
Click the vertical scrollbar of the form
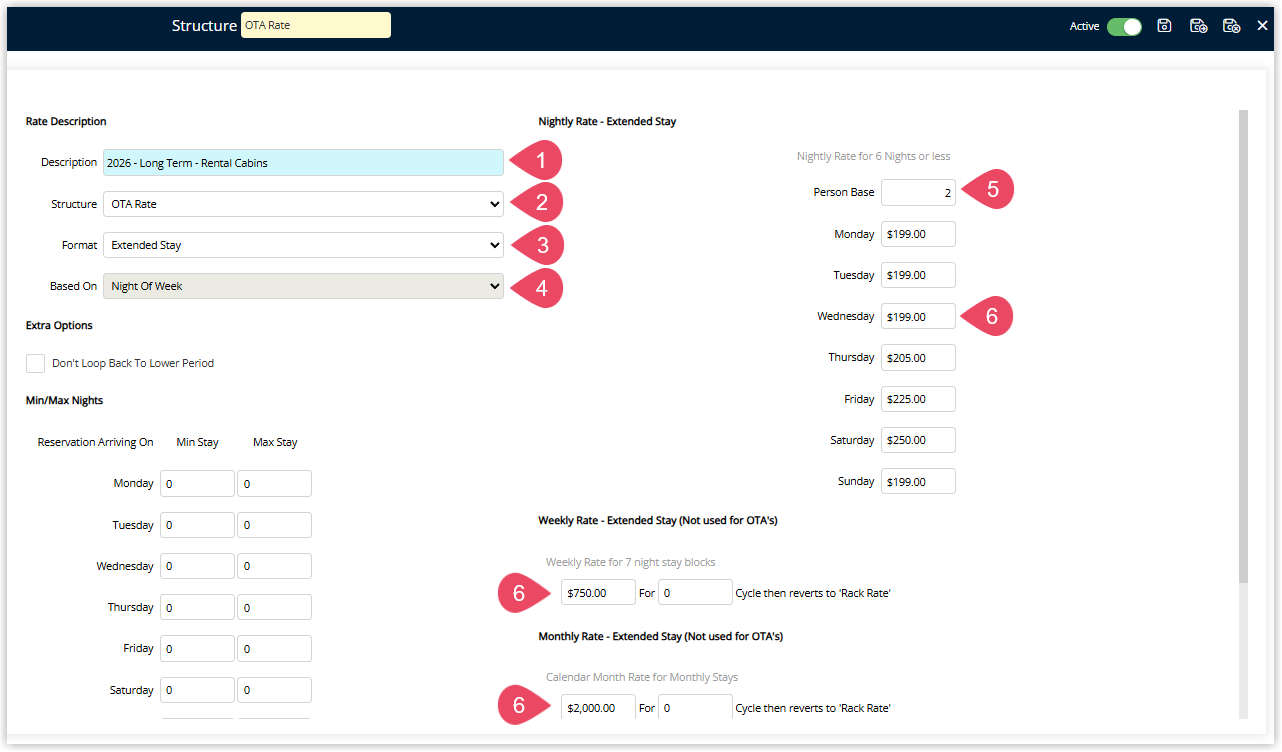[1243, 347]
